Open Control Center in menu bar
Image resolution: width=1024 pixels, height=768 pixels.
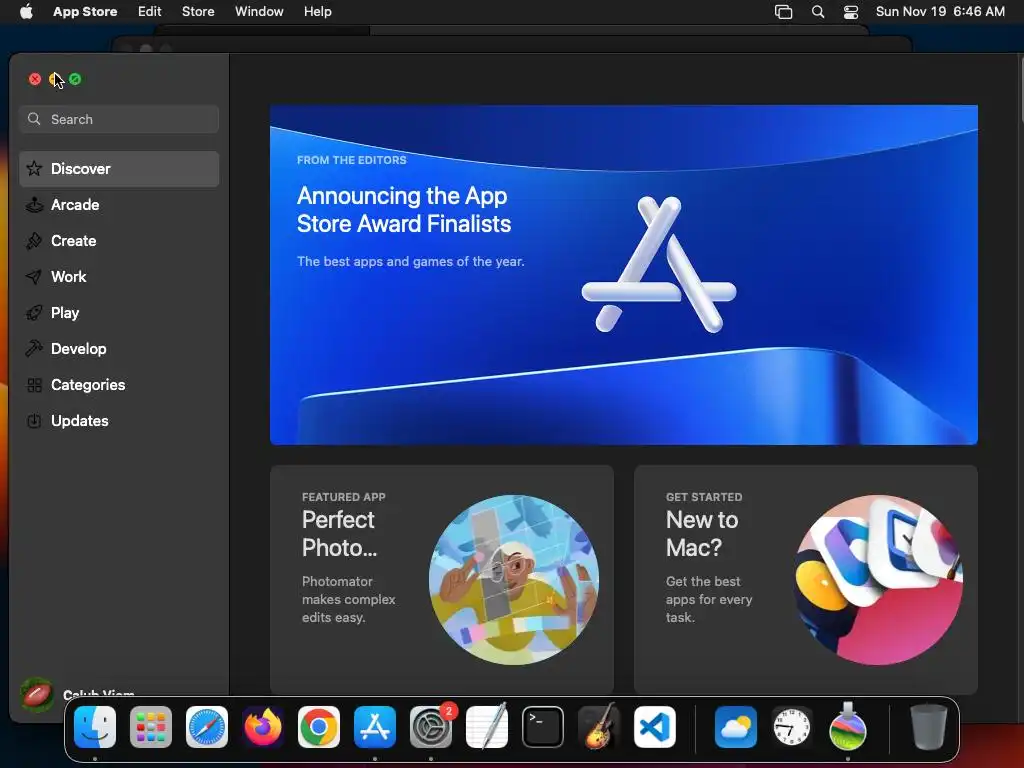(851, 12)
